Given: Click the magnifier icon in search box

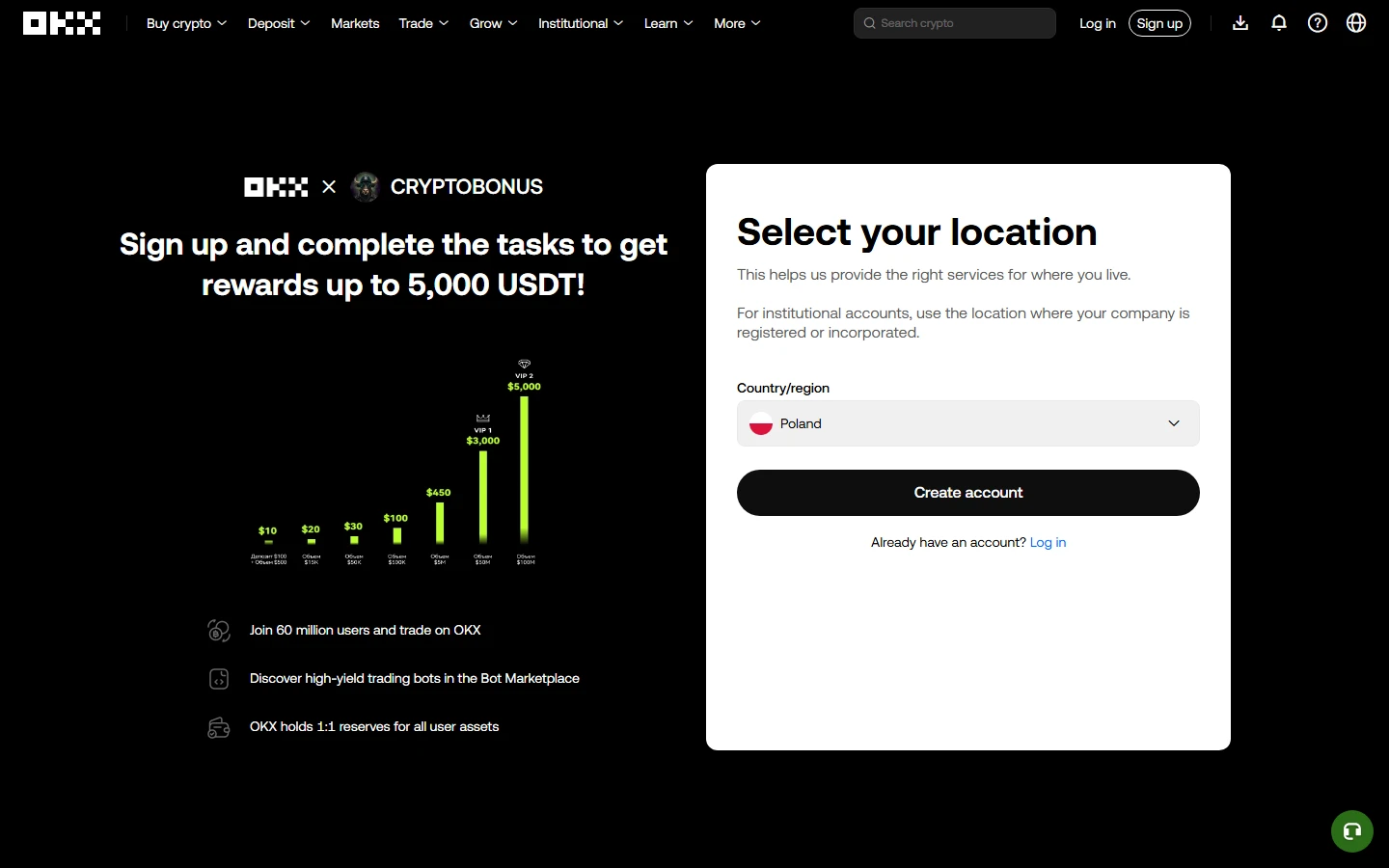Looking at the screenshot, I should (x=869, y=23).
